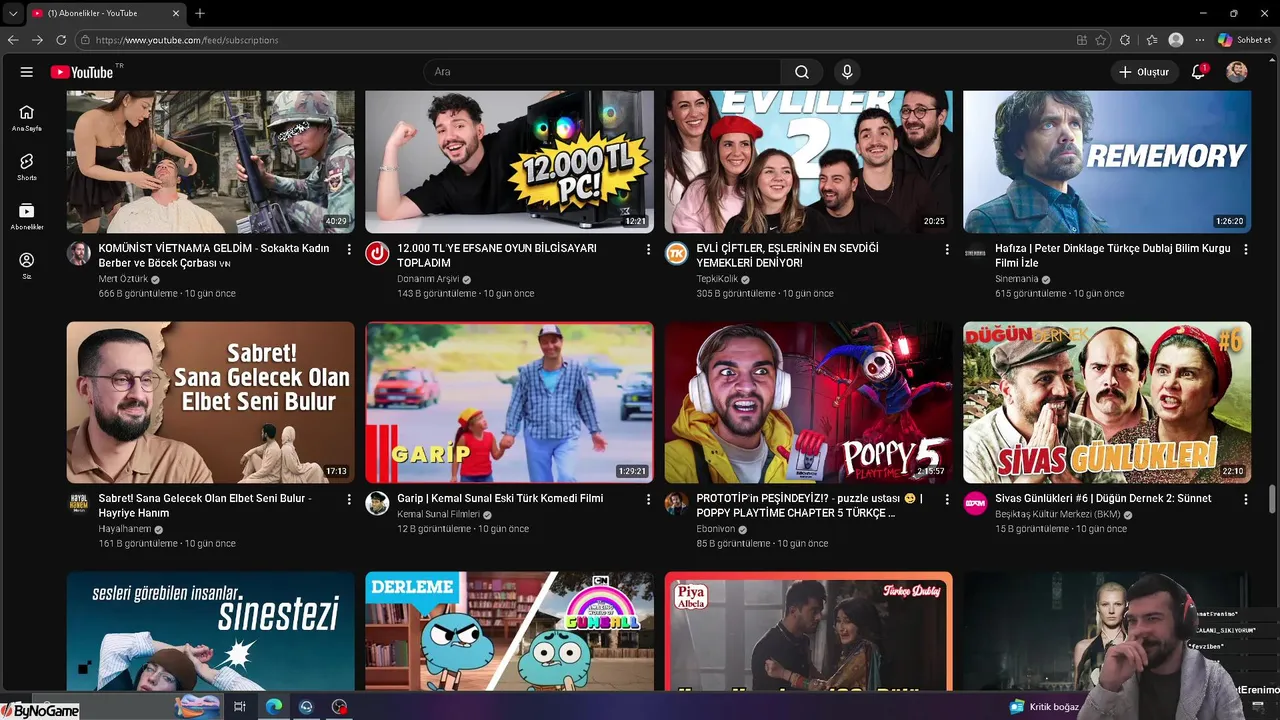Click the TepkiKolik channel avatar
Image resolution: width=1280 pixels, height=720 pixels.
(x=677, y=253)
